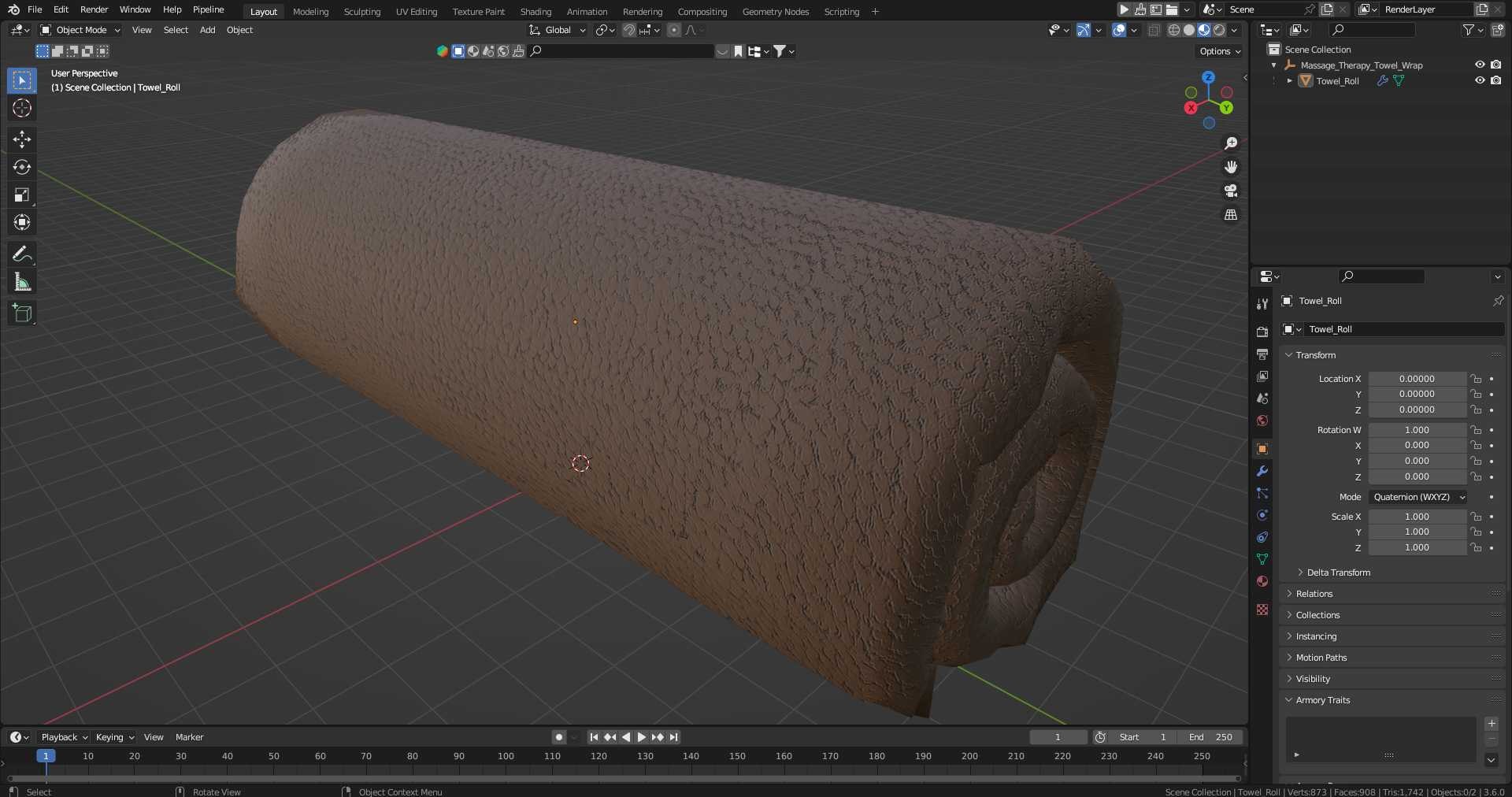Screen dimensions: 1512x797
Task: Switch to the Sculpting workspace tab
Action: [x=362, y=12]
